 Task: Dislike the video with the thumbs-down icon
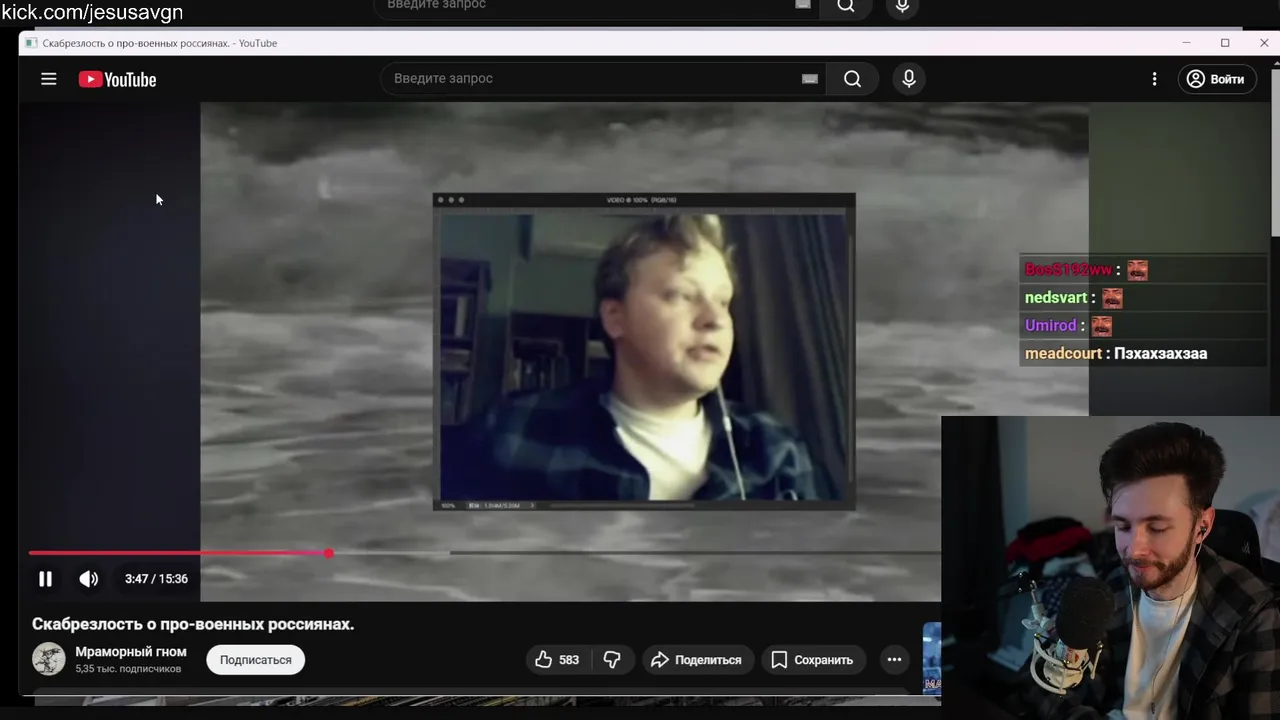pos(612,660)
